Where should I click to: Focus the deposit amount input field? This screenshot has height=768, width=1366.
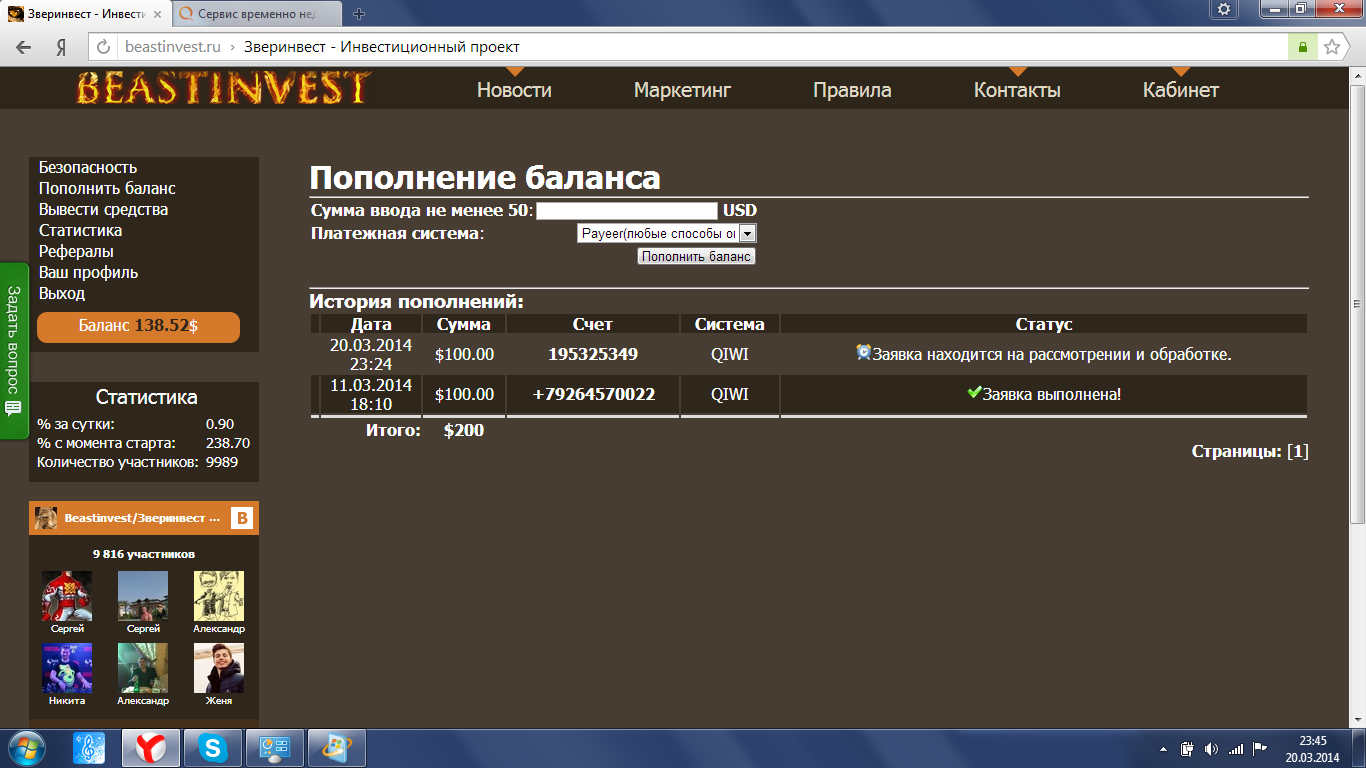pos(627,211)
